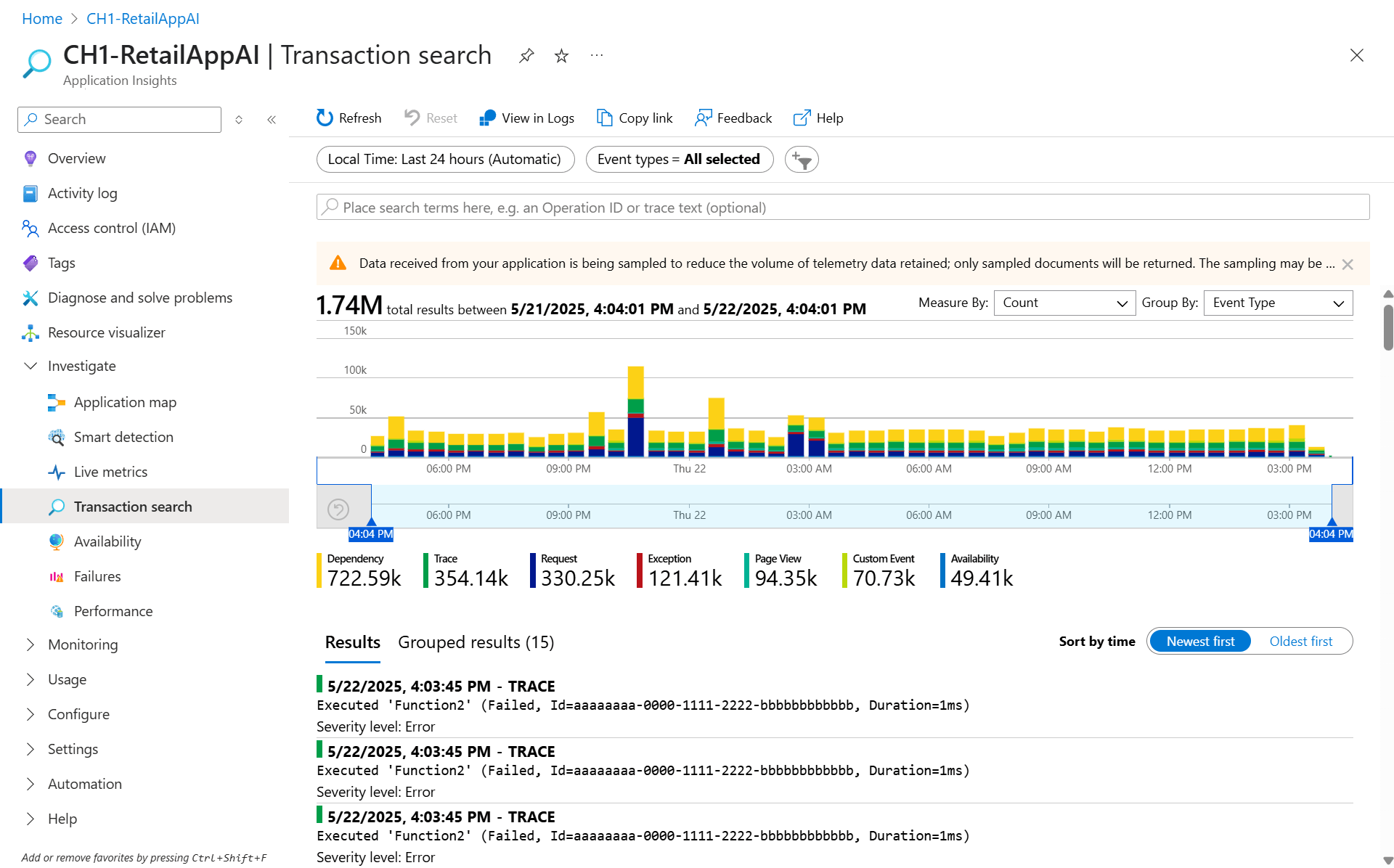Pin this blade to dashboard
The image size is (1394, 868).
[526, 56]
